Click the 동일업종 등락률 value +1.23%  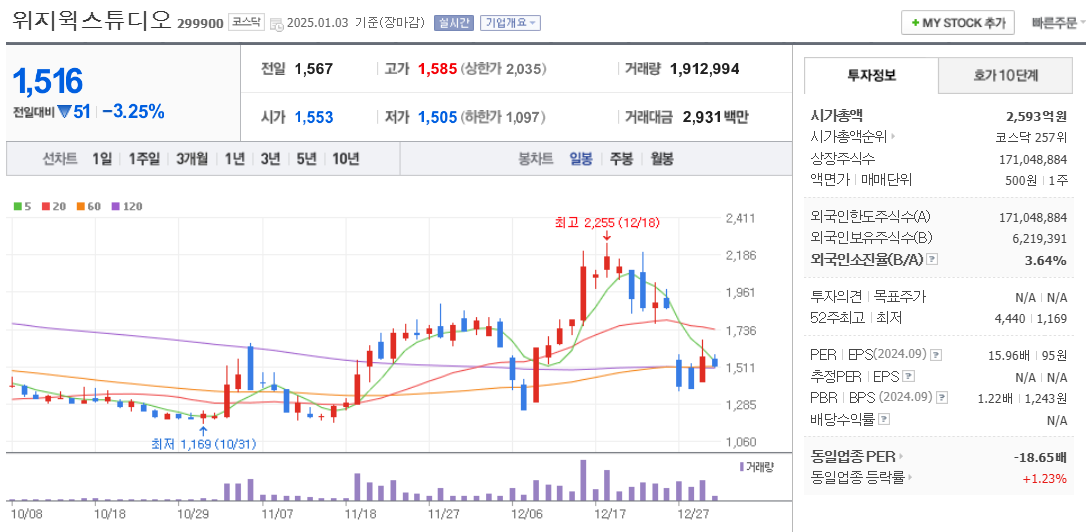pos(1044,478)
